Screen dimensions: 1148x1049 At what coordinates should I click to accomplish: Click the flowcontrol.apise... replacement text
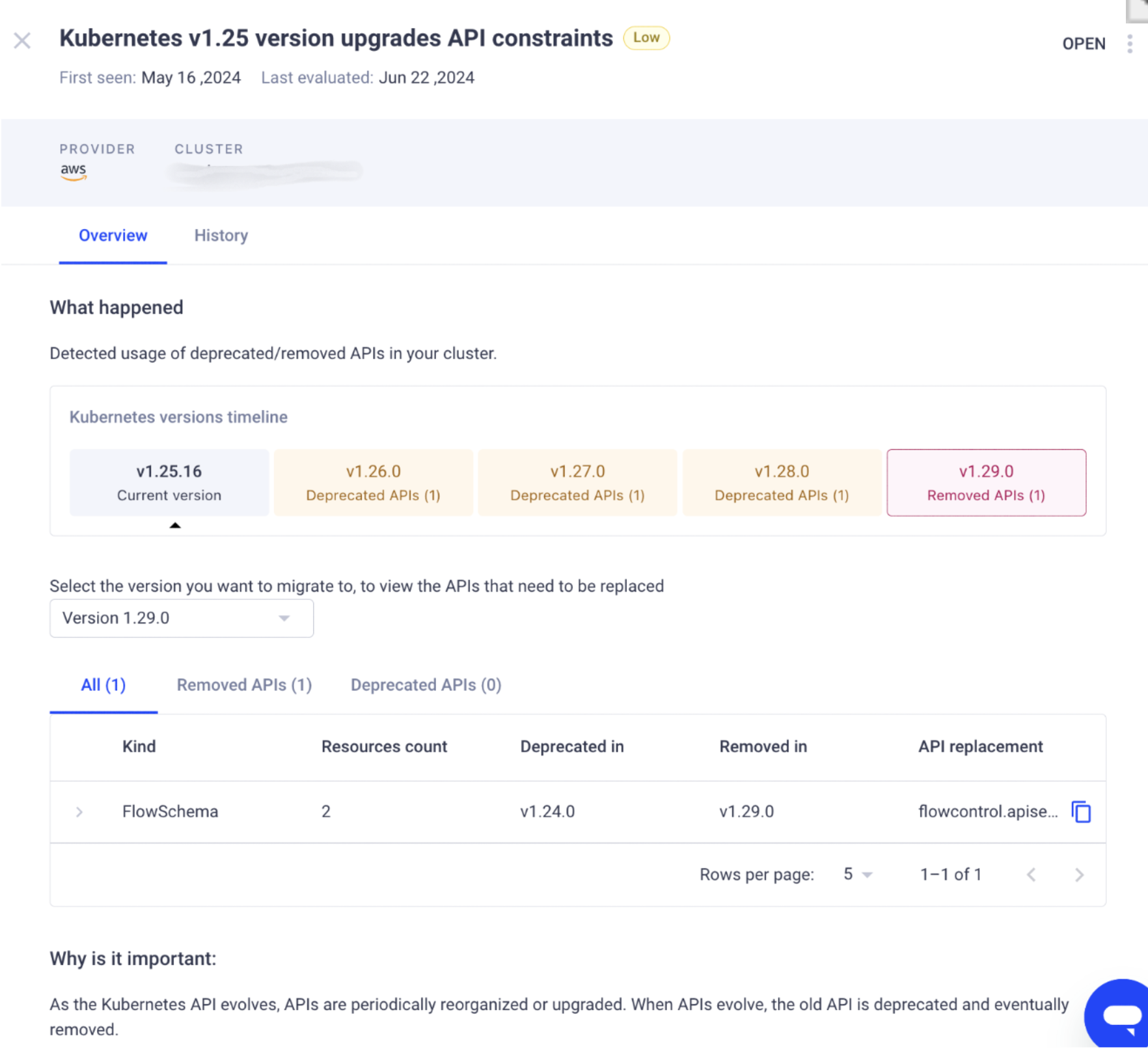point(988,811)
